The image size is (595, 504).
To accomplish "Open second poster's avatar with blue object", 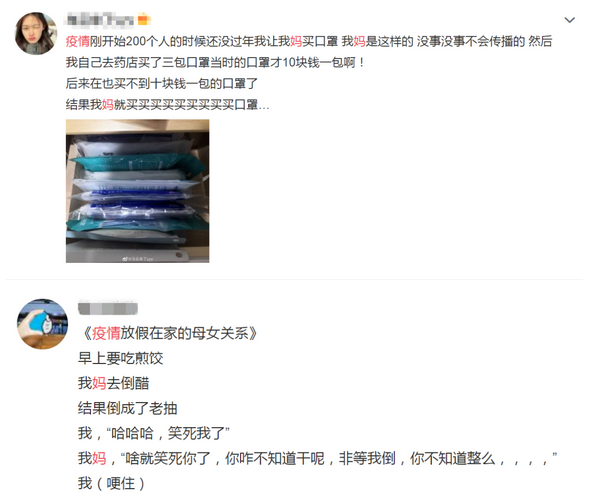I will tap(42, 324).
